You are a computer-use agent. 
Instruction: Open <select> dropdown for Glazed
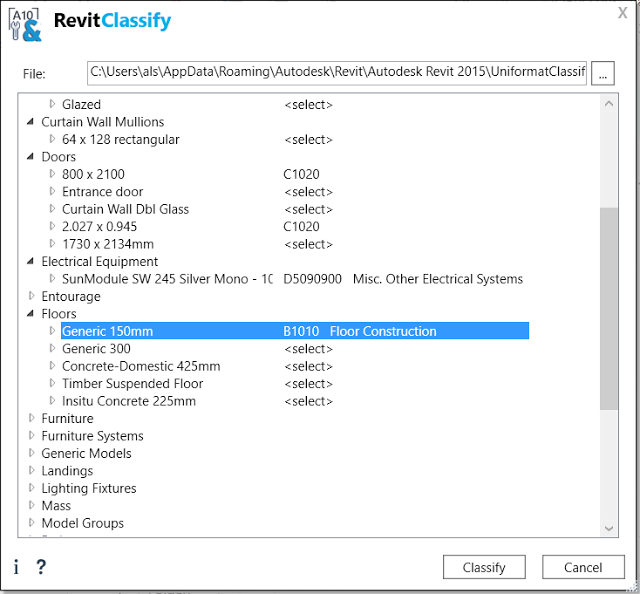[309, 105]
